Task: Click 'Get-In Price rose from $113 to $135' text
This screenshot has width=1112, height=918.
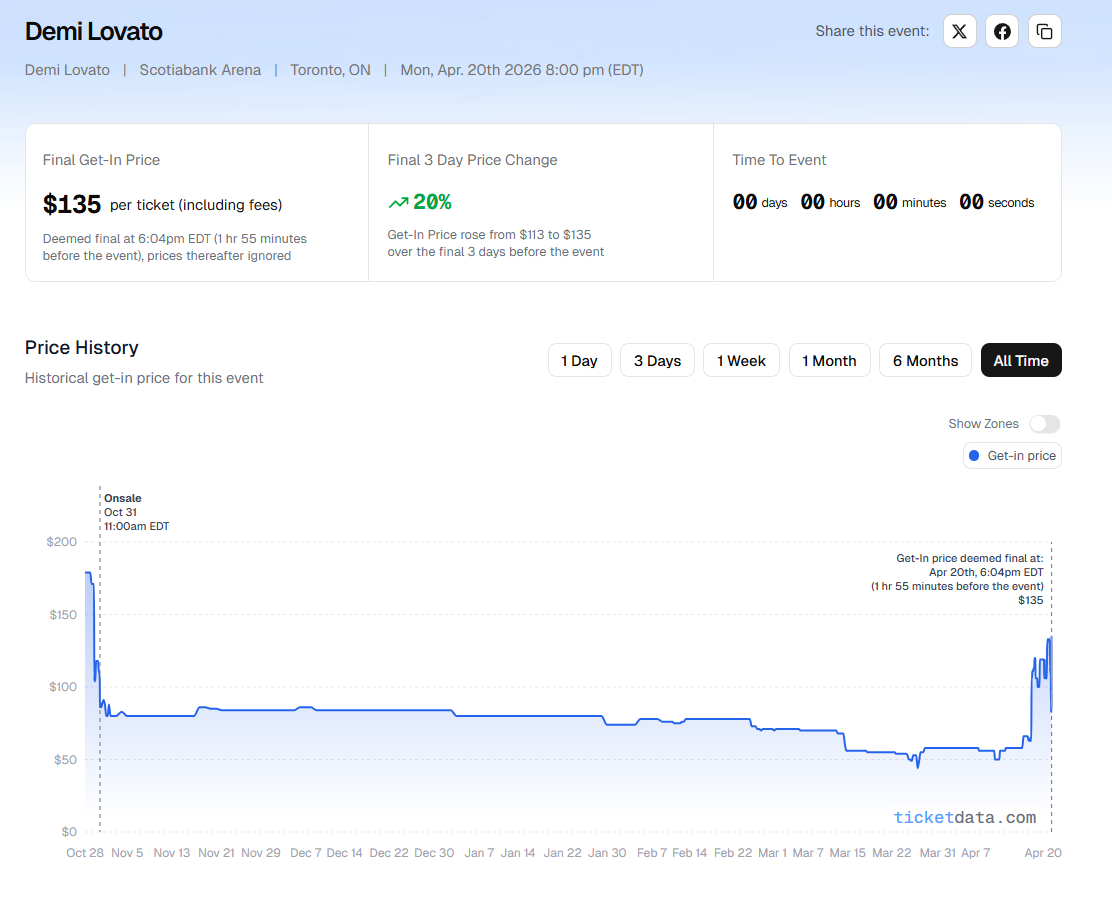Action: pos(489,235)
